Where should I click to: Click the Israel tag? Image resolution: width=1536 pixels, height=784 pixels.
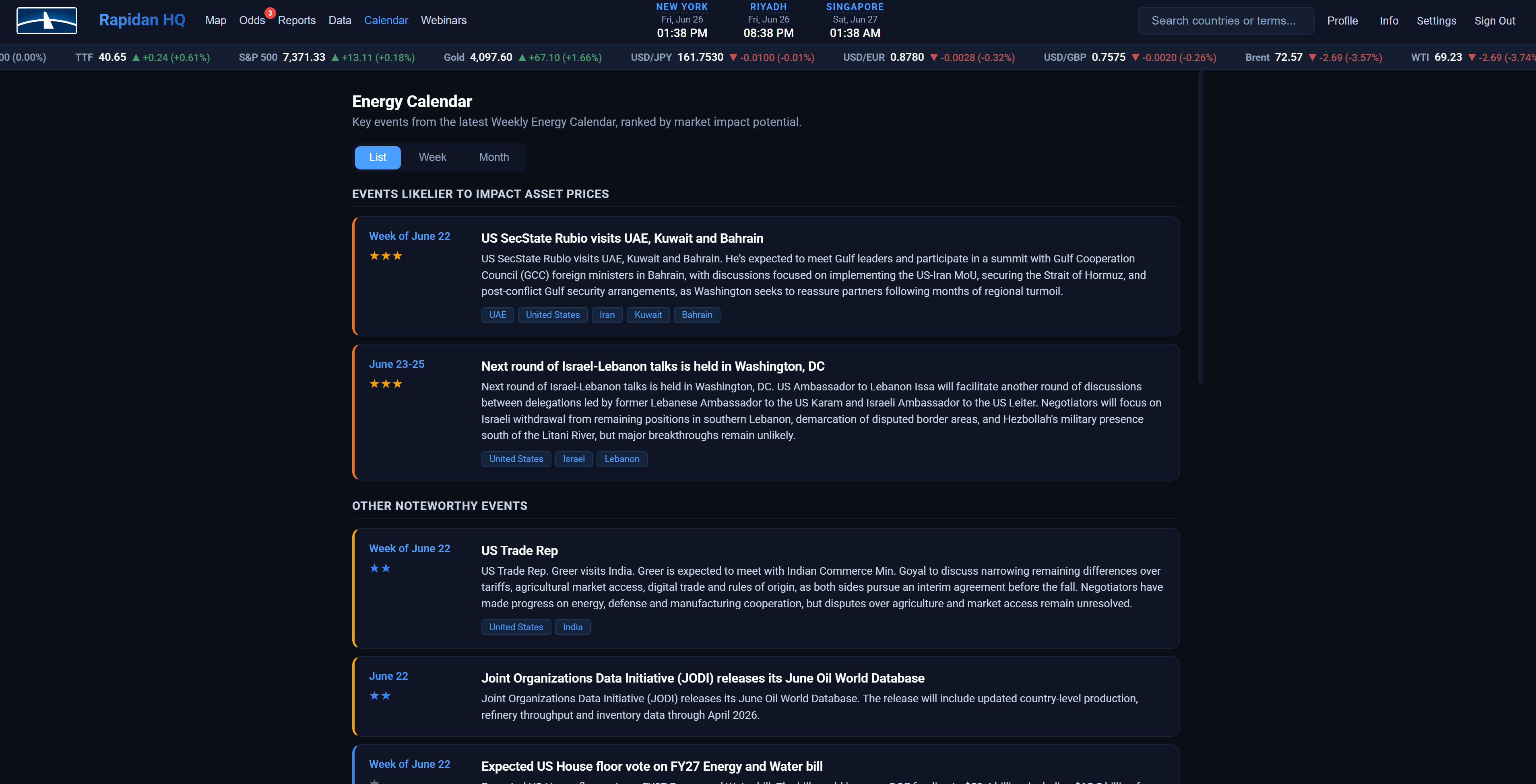click(574, 459)
